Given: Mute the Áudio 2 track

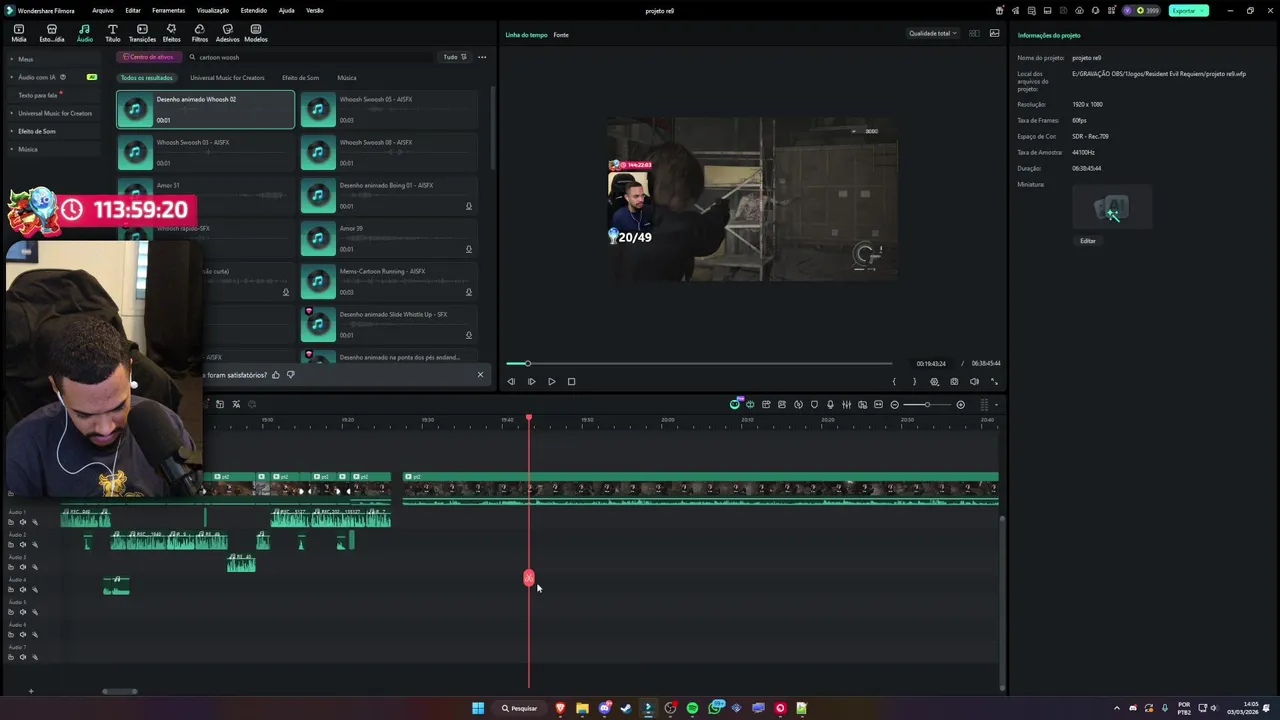Looking at the screenshot, I should 23,545.
